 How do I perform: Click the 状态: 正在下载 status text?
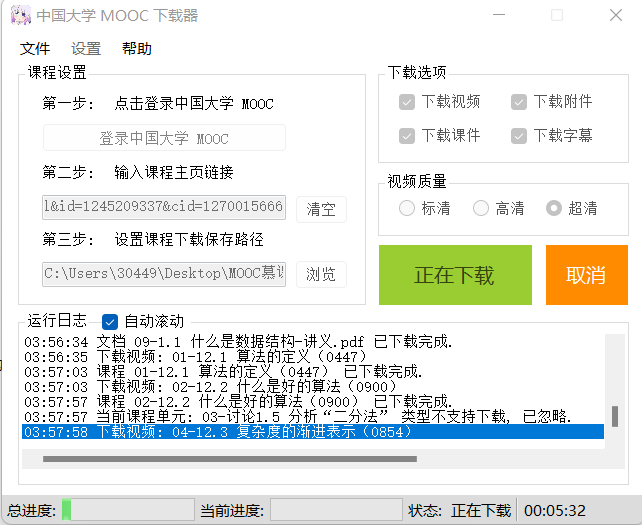click(x=459, y=511)
